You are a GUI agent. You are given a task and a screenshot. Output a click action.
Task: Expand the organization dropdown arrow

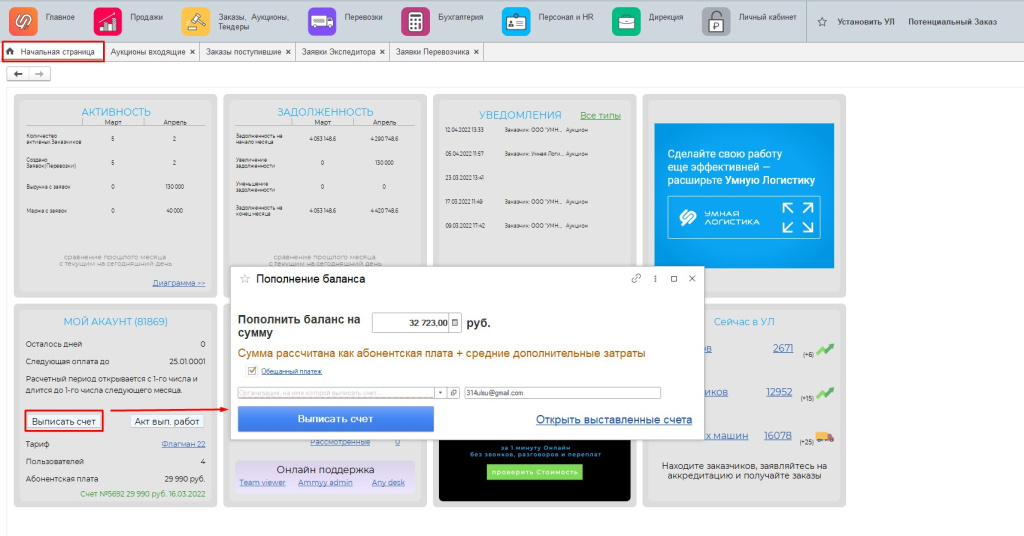[441, 393]
